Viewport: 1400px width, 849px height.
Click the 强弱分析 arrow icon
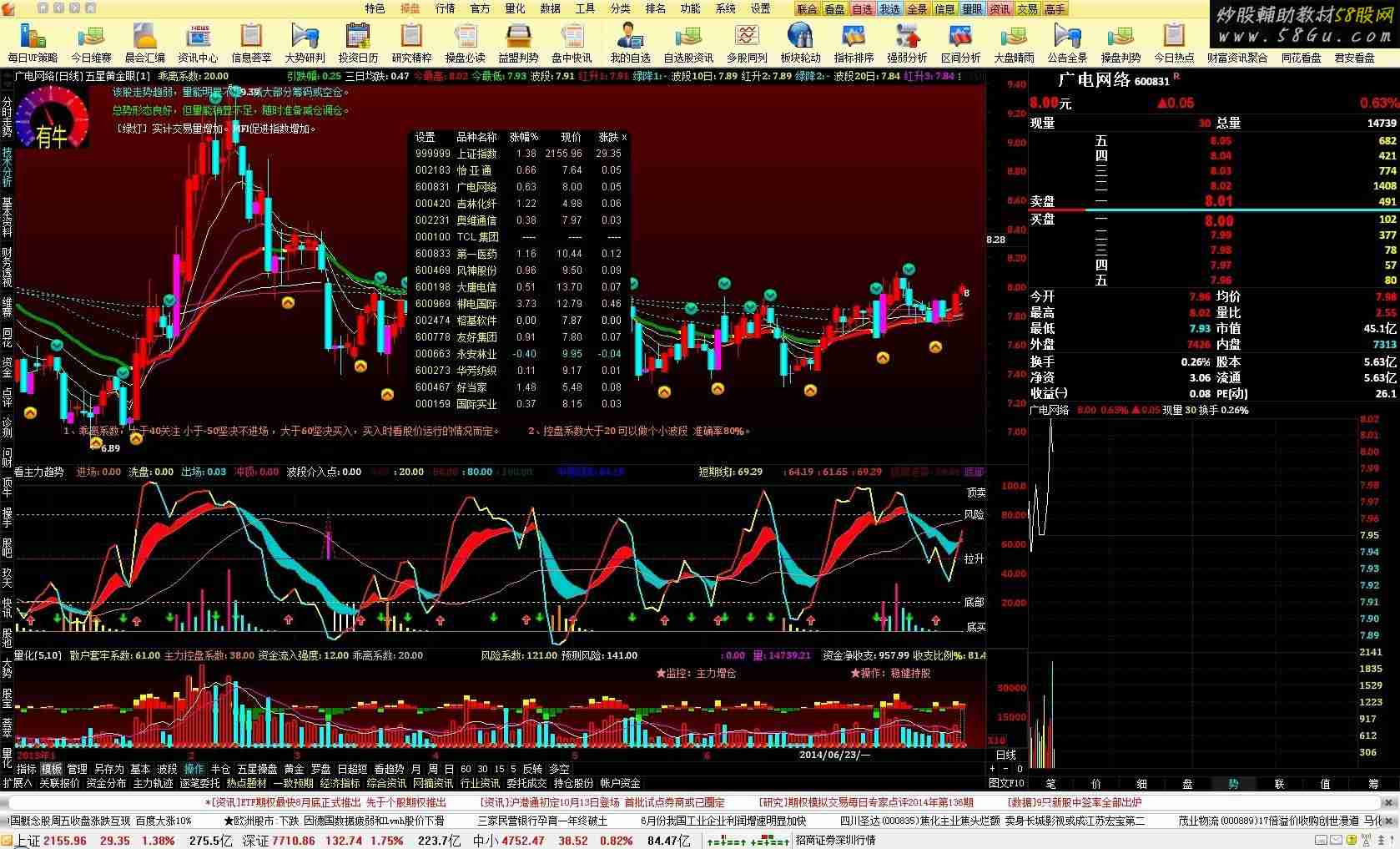907,43
